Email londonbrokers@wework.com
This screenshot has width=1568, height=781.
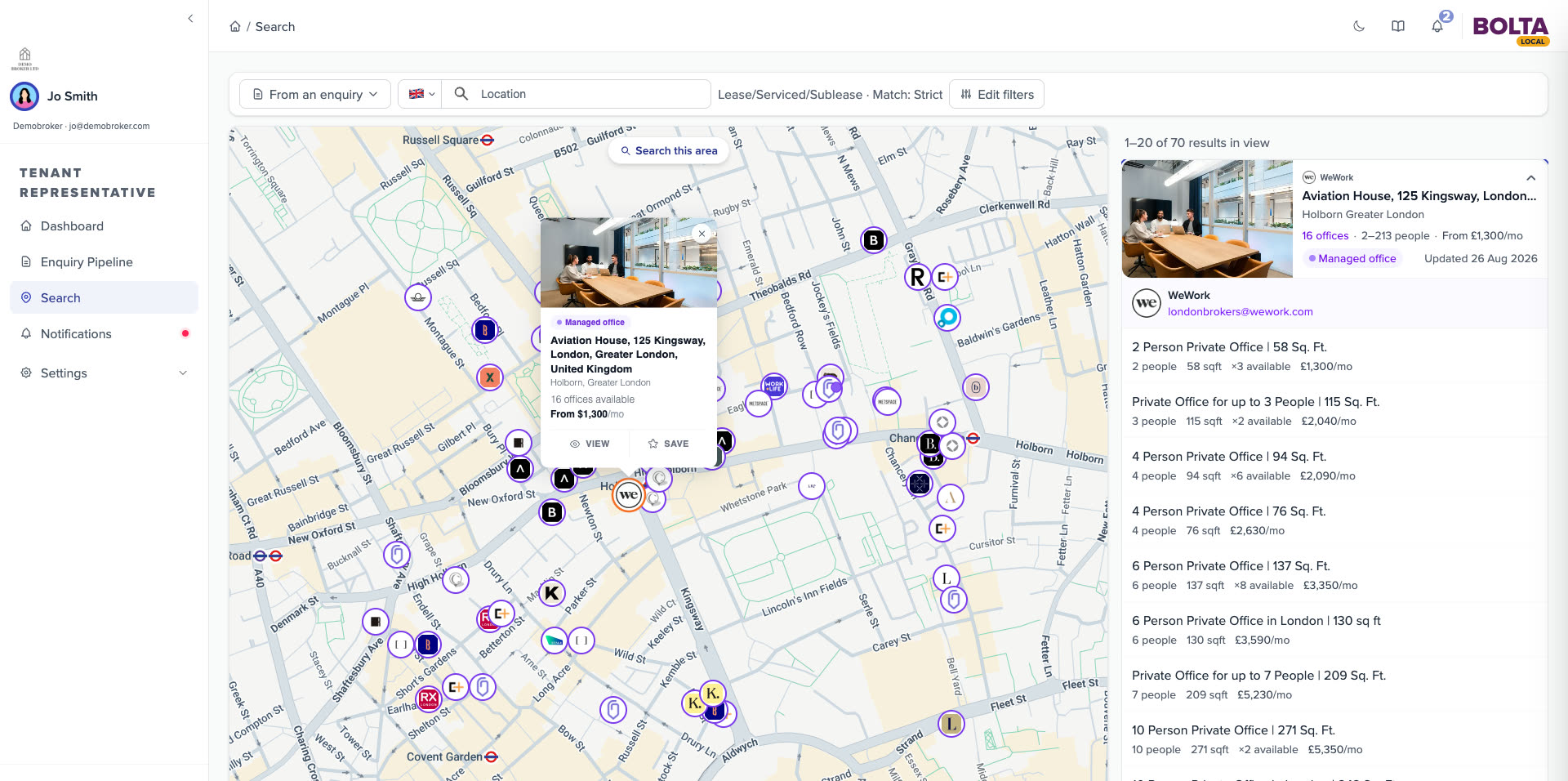1241,312
